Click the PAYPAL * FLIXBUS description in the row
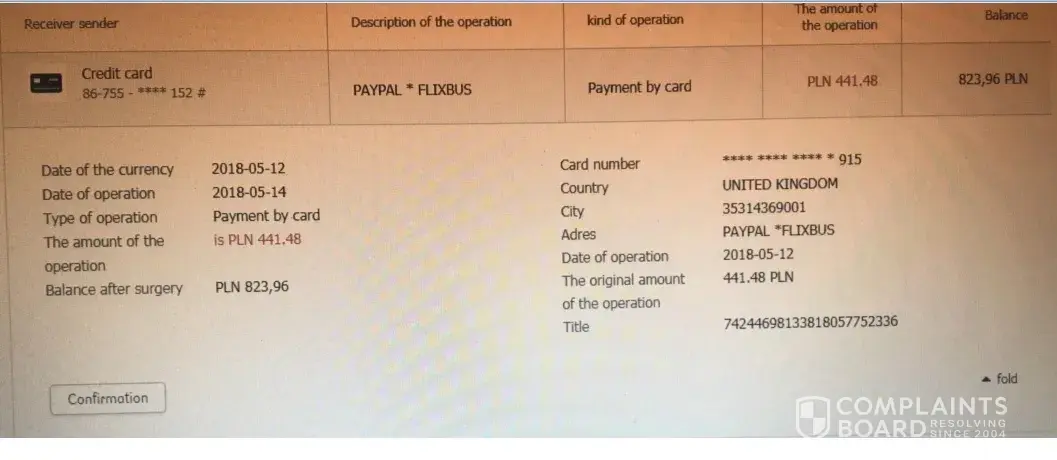The width and height of the screenshot is (1057, 460). coord(412,89)
